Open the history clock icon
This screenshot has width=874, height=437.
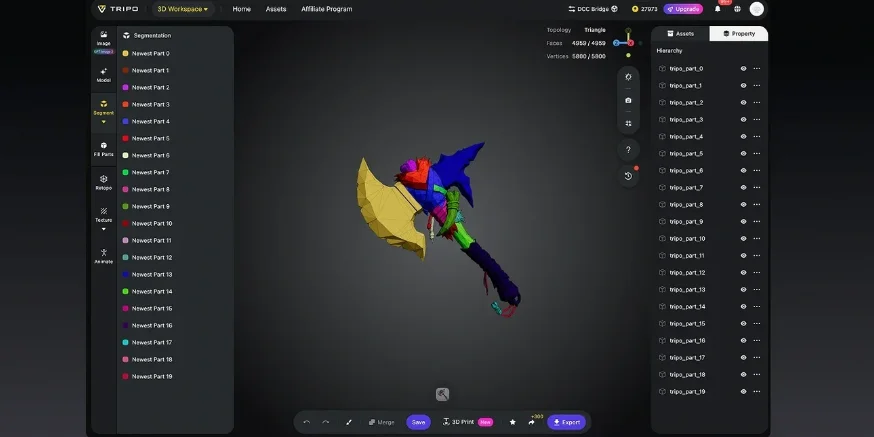point(628,176)
